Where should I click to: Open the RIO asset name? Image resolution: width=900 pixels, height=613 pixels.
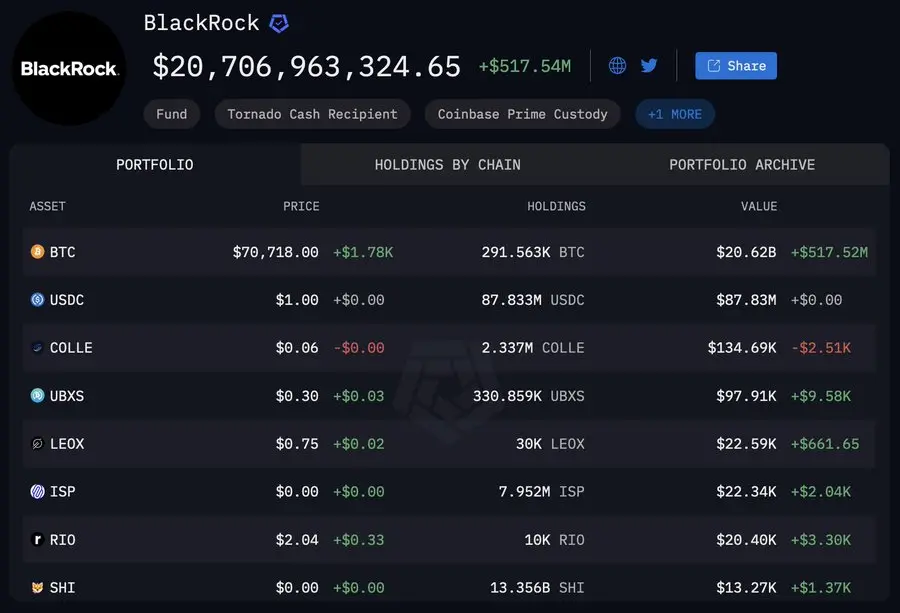click(63, 540)
